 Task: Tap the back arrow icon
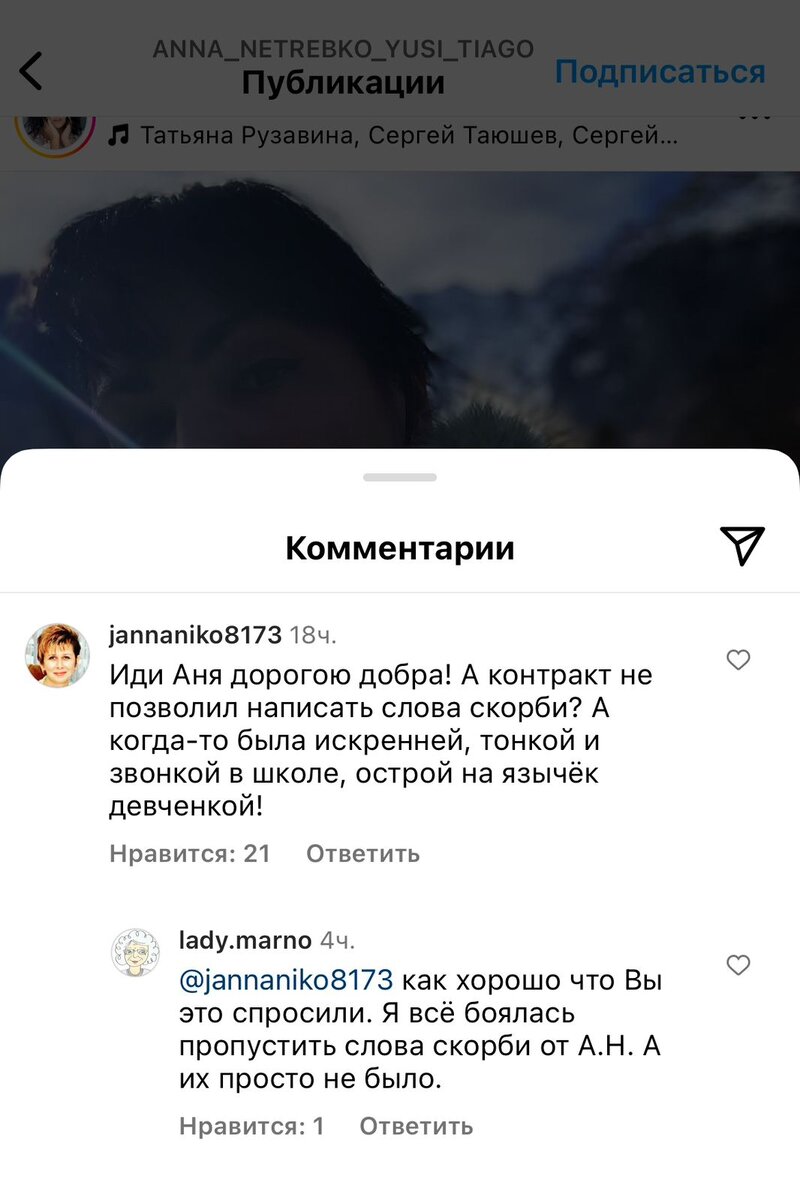tap(32, 72)
